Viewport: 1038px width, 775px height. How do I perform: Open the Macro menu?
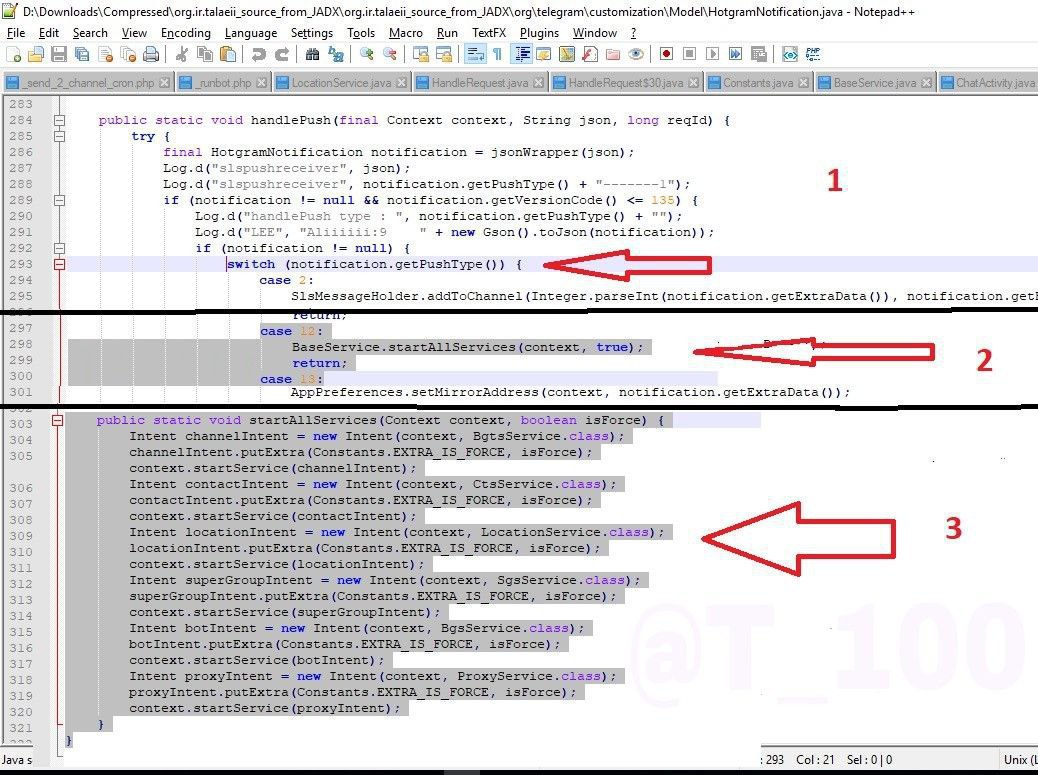coord(406,32)
